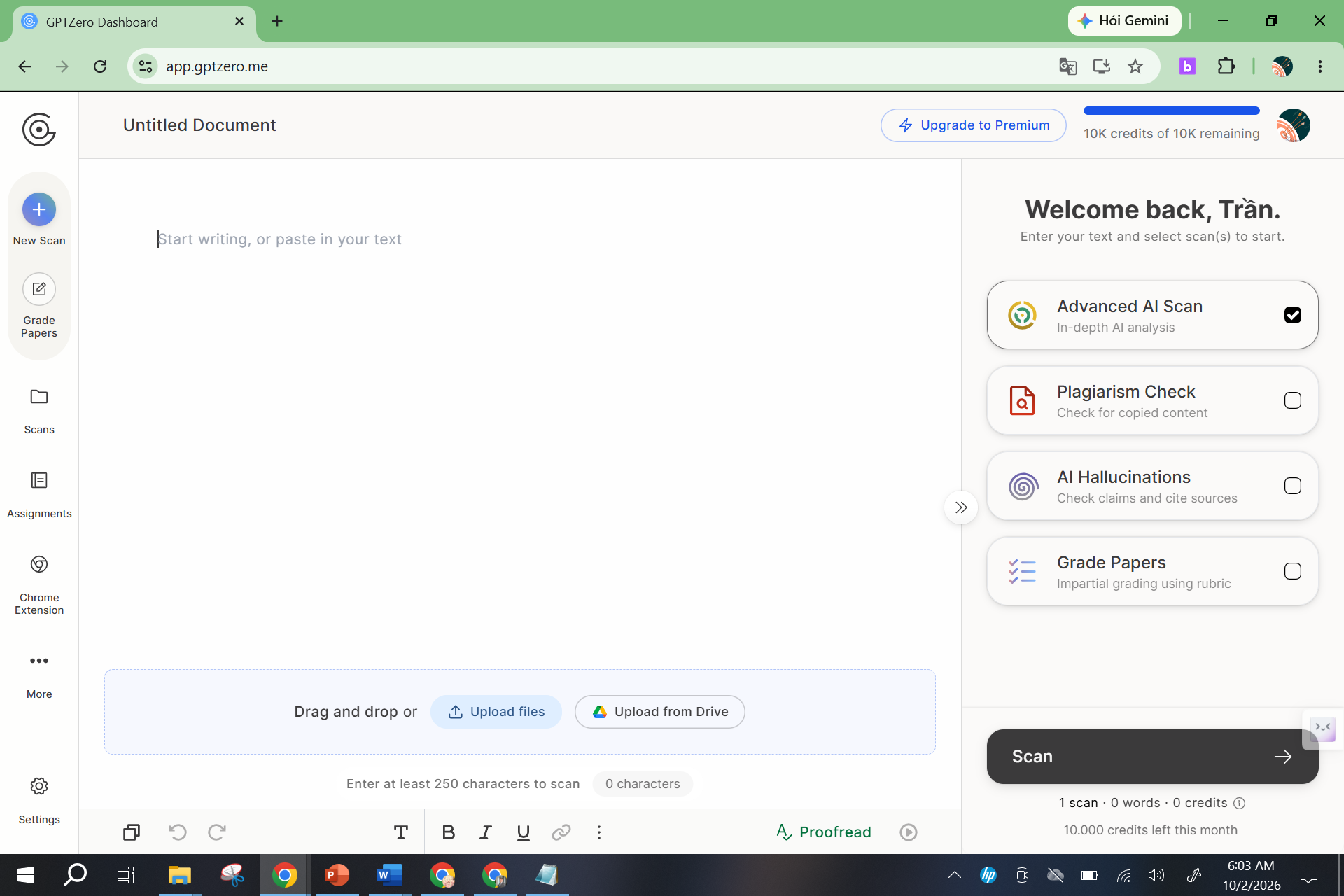Open More options in sidebar
This screenshot has width=1344, height=896.
38,675
